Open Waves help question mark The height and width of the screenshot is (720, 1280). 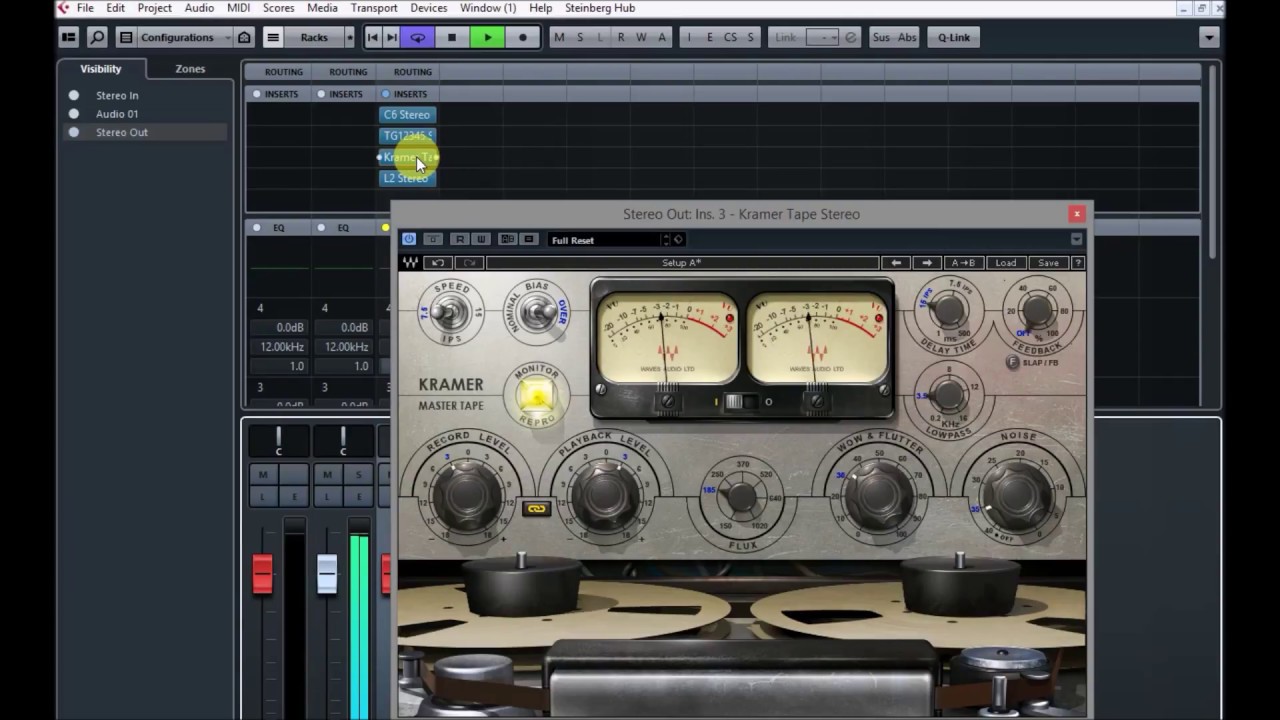coord(1077,263)
